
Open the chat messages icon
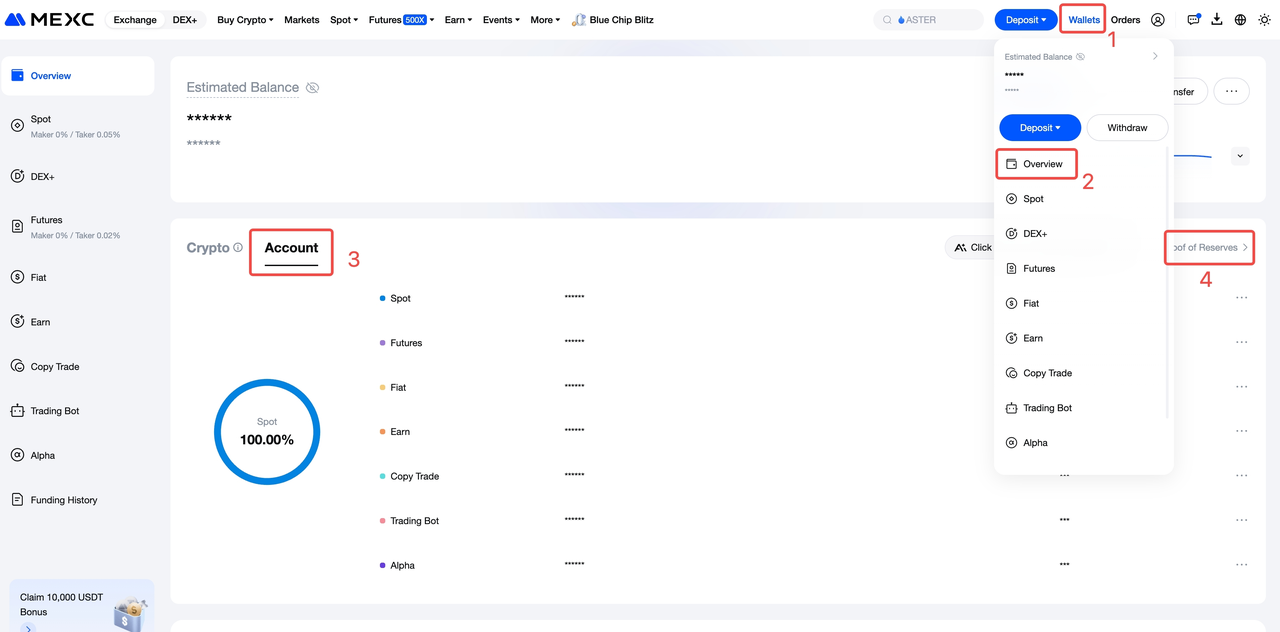tap(1193, 20)
